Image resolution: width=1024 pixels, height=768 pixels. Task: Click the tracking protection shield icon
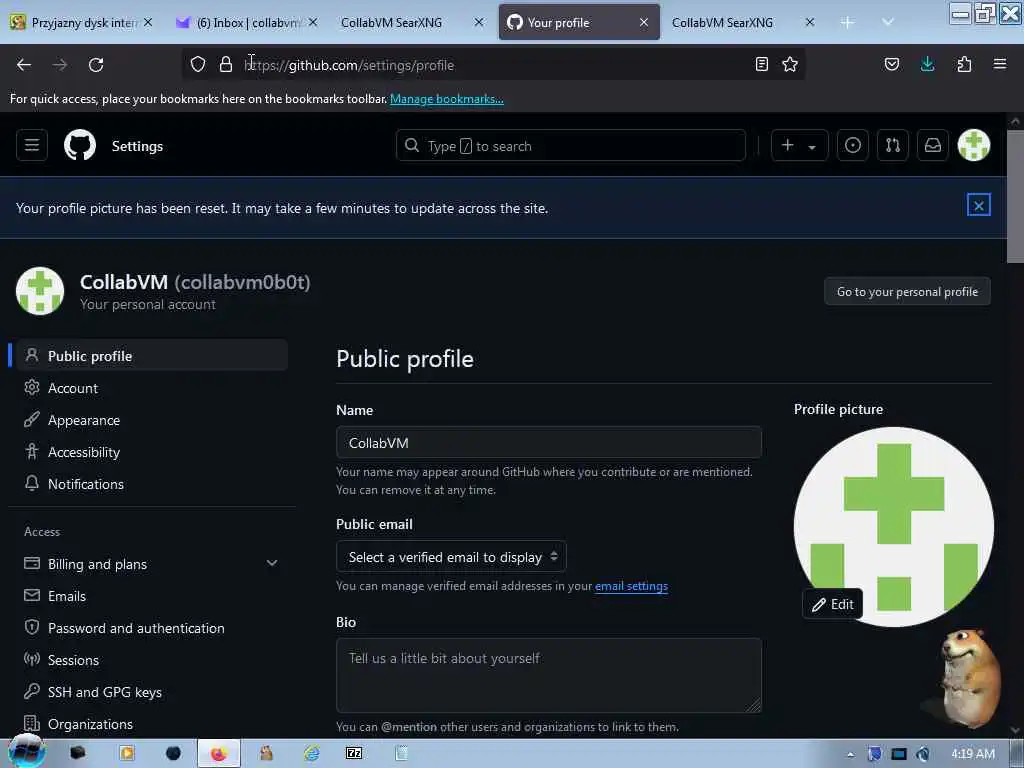198,64
